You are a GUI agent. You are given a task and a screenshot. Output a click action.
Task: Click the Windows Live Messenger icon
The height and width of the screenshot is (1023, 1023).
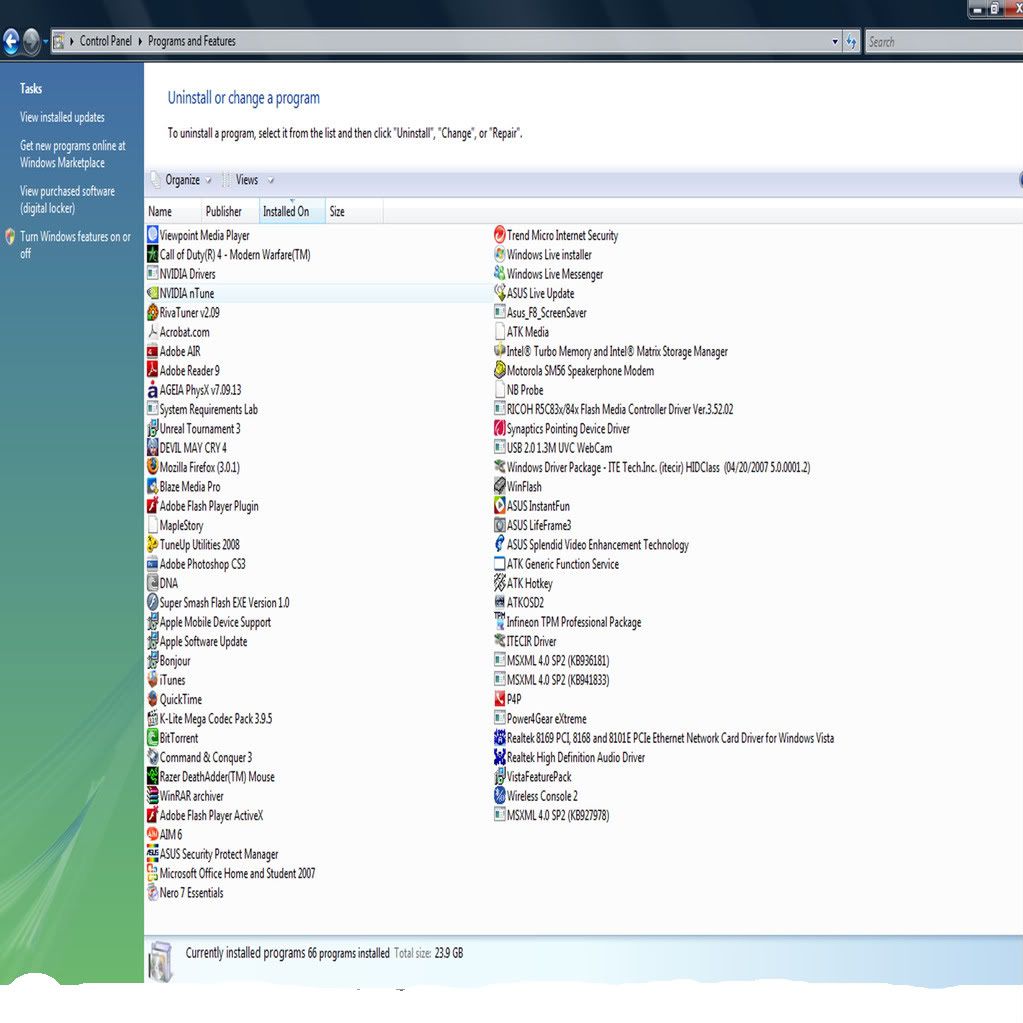click(500, 274)
